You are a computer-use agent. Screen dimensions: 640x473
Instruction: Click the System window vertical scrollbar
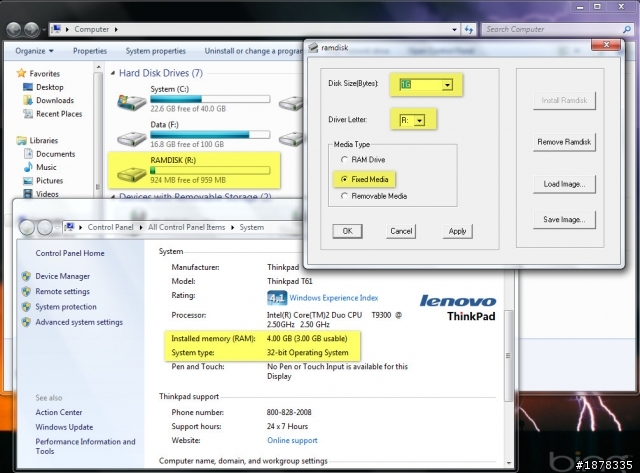click(x=509, y=355)
